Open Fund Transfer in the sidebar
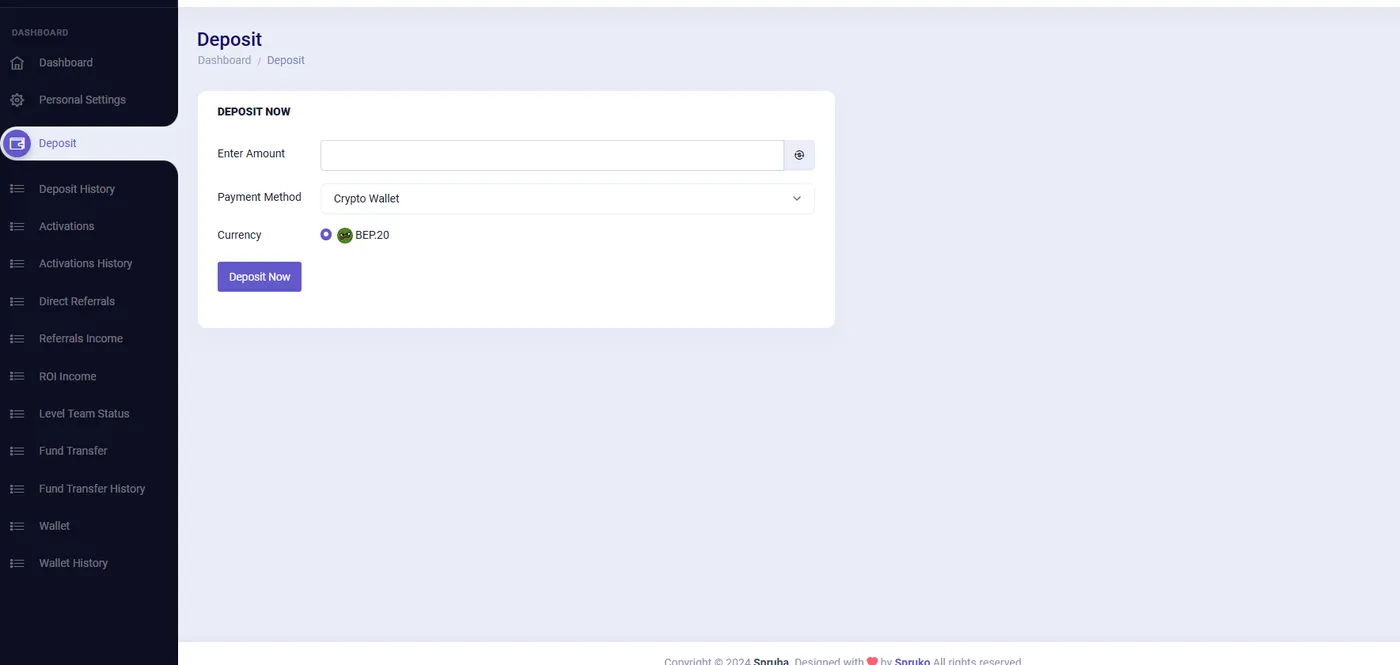This screenshot has width=1400, height=665. coord(73,451)
